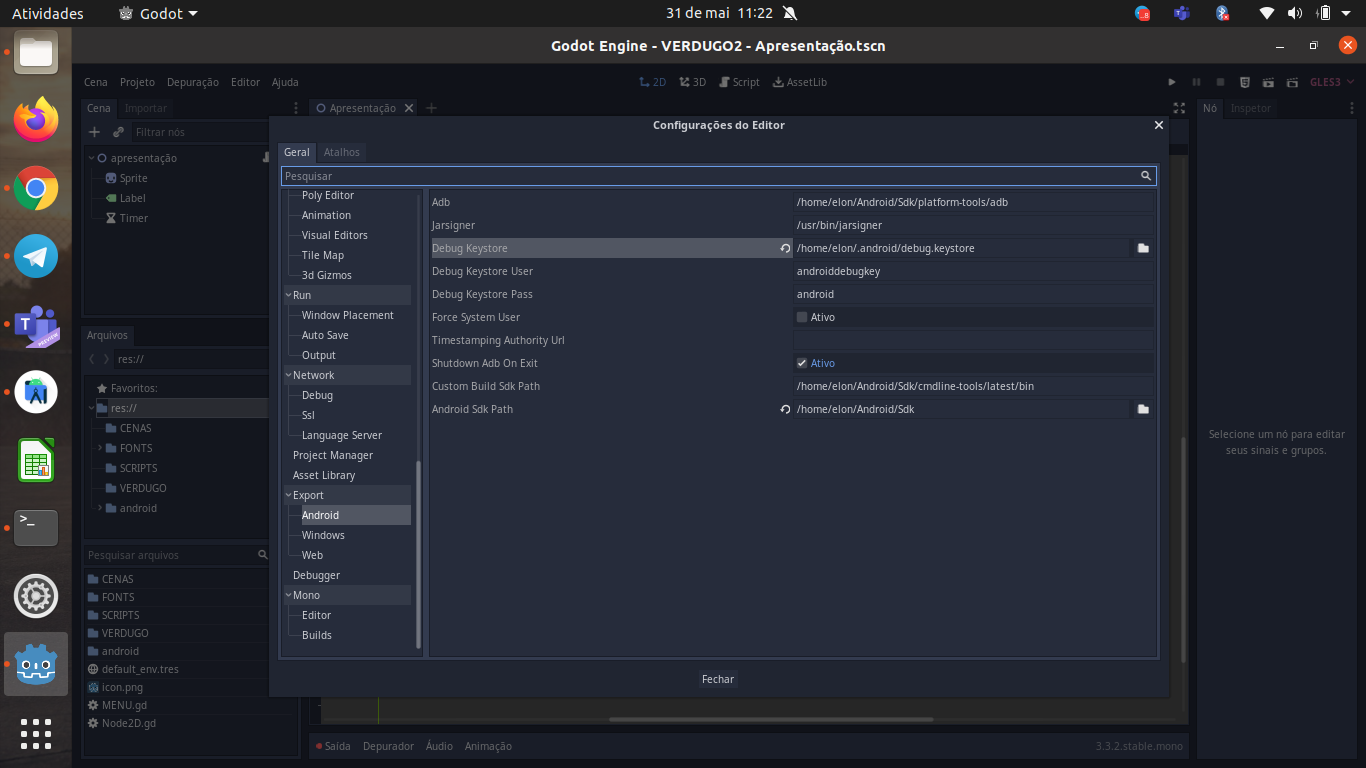
Task: Collapse the Run section
Action: coord(288,295)
